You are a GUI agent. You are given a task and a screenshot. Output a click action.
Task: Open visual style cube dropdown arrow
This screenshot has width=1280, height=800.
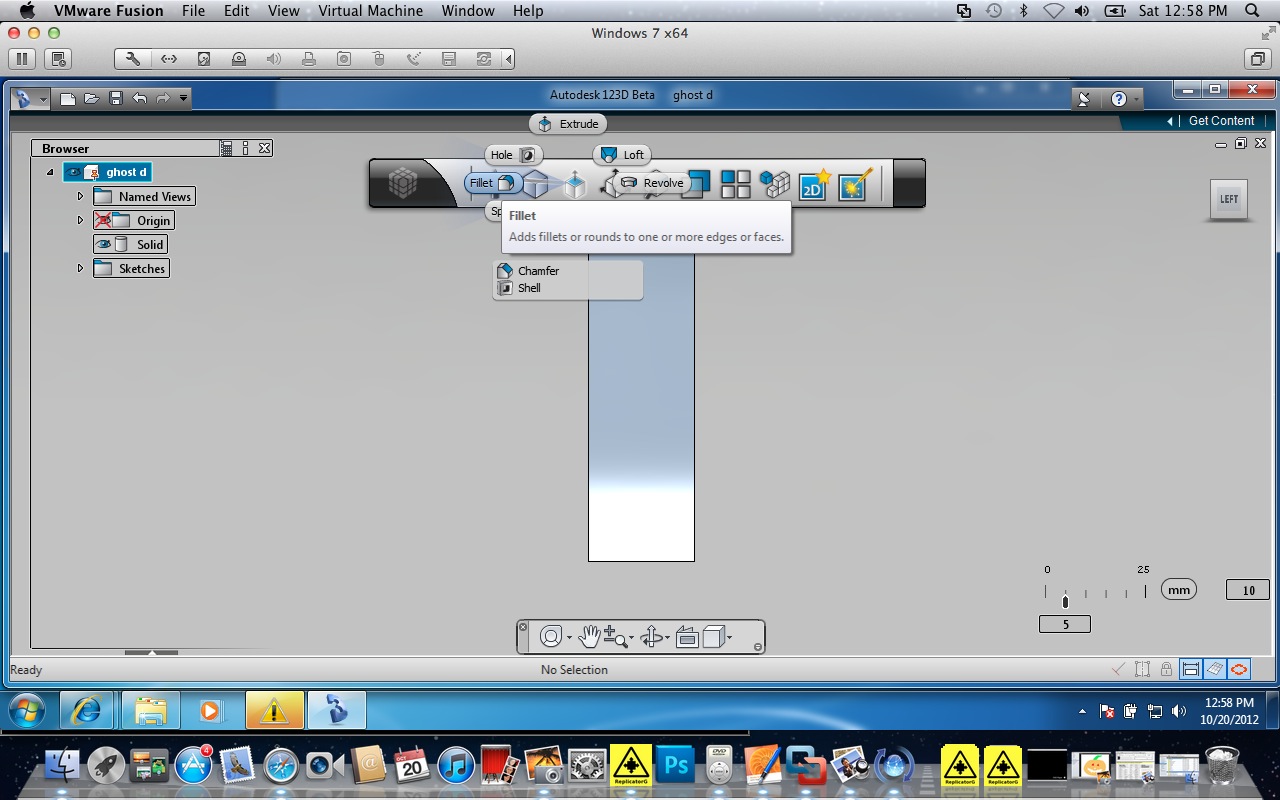(730, 638)
